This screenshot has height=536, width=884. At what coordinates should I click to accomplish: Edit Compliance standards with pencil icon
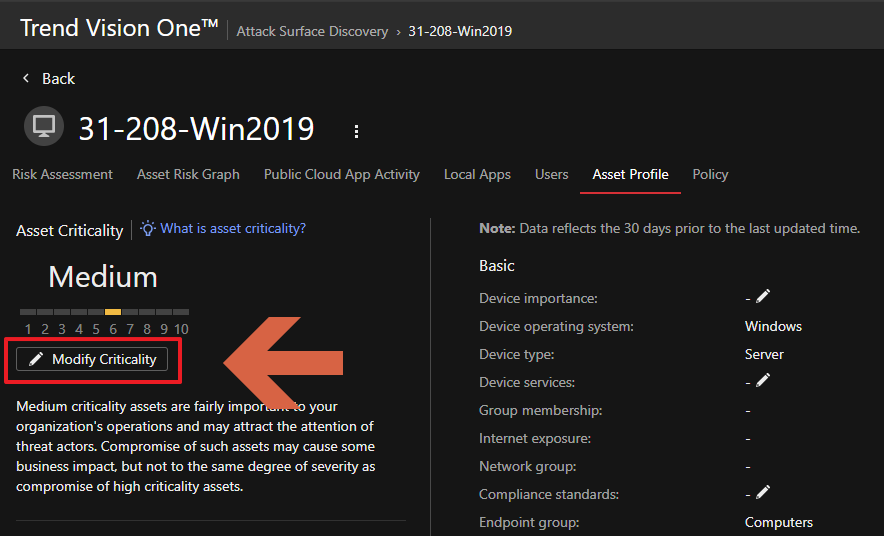point(763,493)
